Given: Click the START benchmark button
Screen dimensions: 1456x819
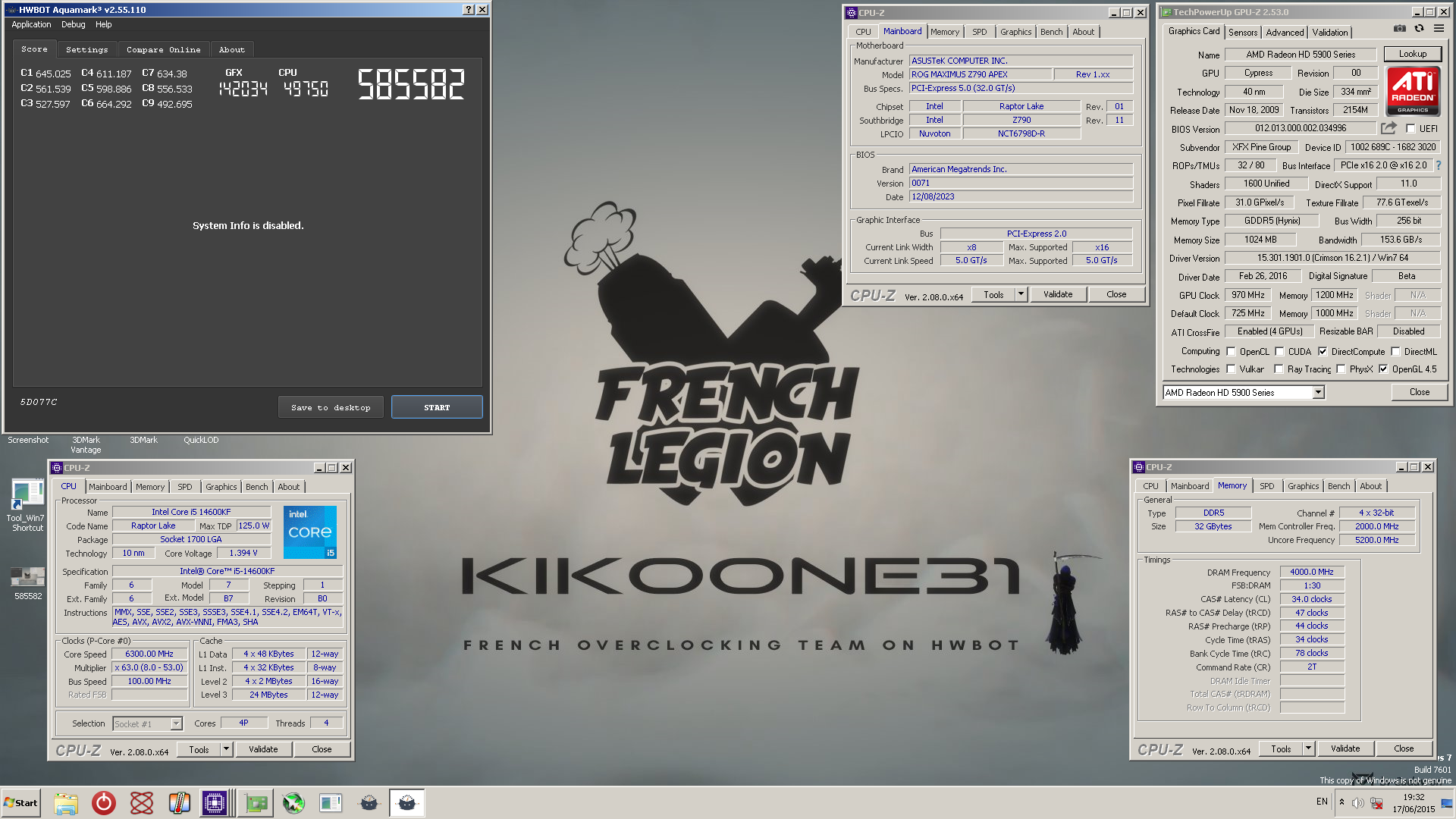Looking at the screenshot, I should tap(437, 407).
